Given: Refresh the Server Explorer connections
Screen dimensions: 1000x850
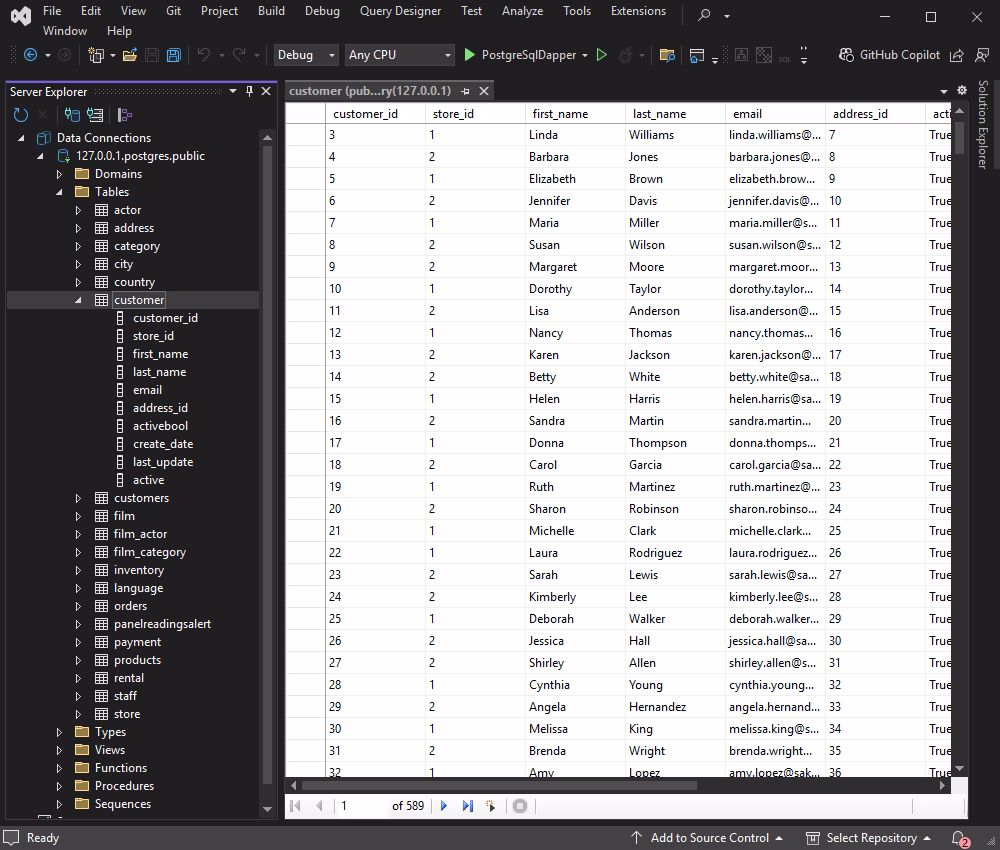Looking at the screenshot, I should [x=20, y=115].
